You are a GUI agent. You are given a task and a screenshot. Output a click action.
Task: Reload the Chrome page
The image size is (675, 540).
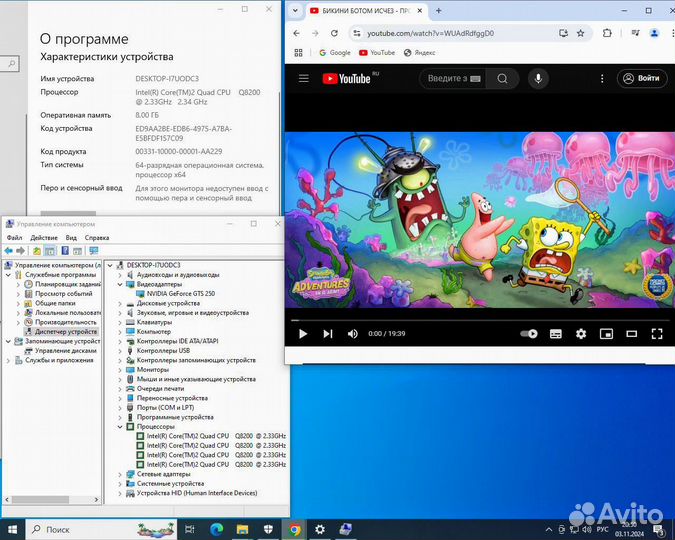click(x=334, y=33)
